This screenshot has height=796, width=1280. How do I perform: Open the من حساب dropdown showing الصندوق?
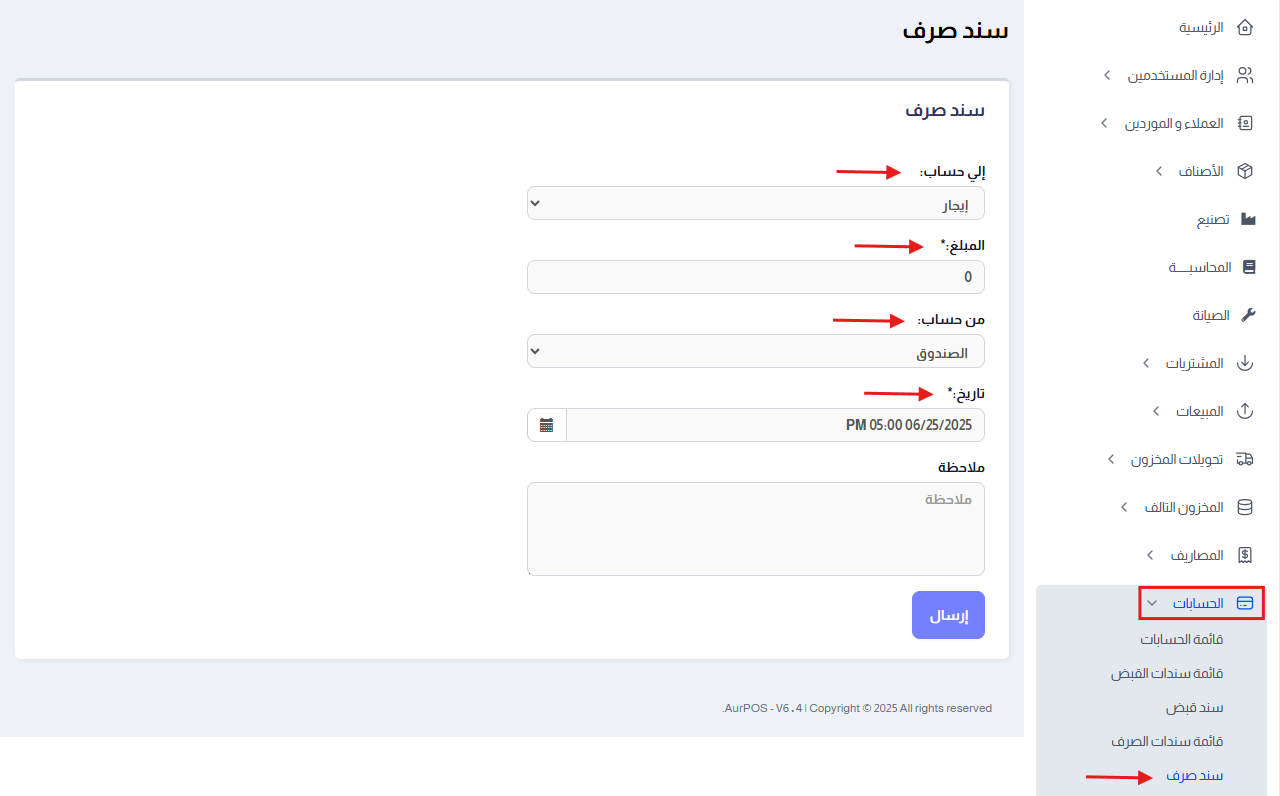point(756,351)
